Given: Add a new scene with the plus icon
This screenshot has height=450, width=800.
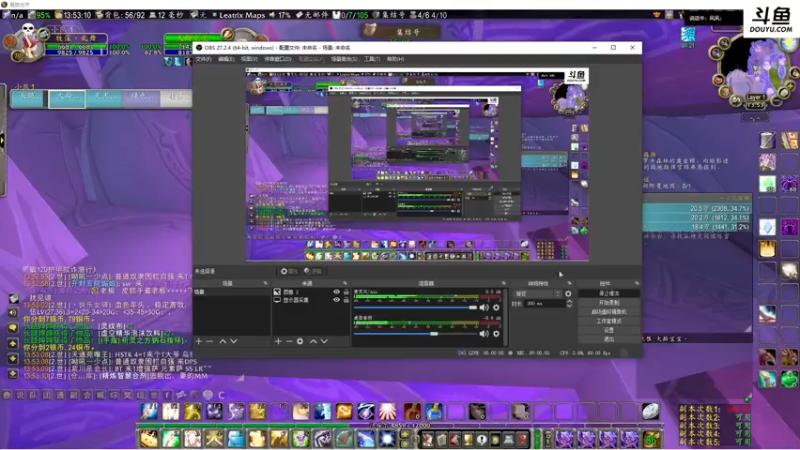Looking at the screenshot, I should point(199,341).
